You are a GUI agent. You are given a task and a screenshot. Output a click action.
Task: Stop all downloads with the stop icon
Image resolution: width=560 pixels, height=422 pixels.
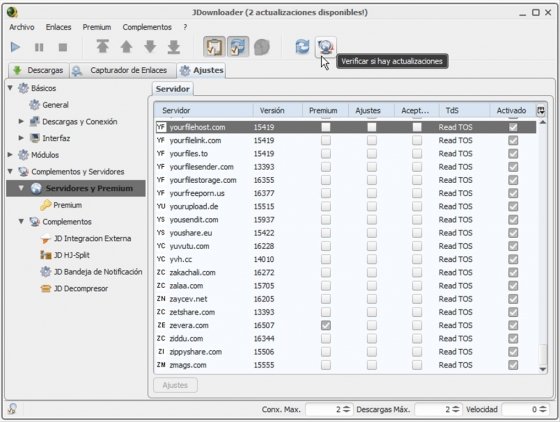pos(63,47)
